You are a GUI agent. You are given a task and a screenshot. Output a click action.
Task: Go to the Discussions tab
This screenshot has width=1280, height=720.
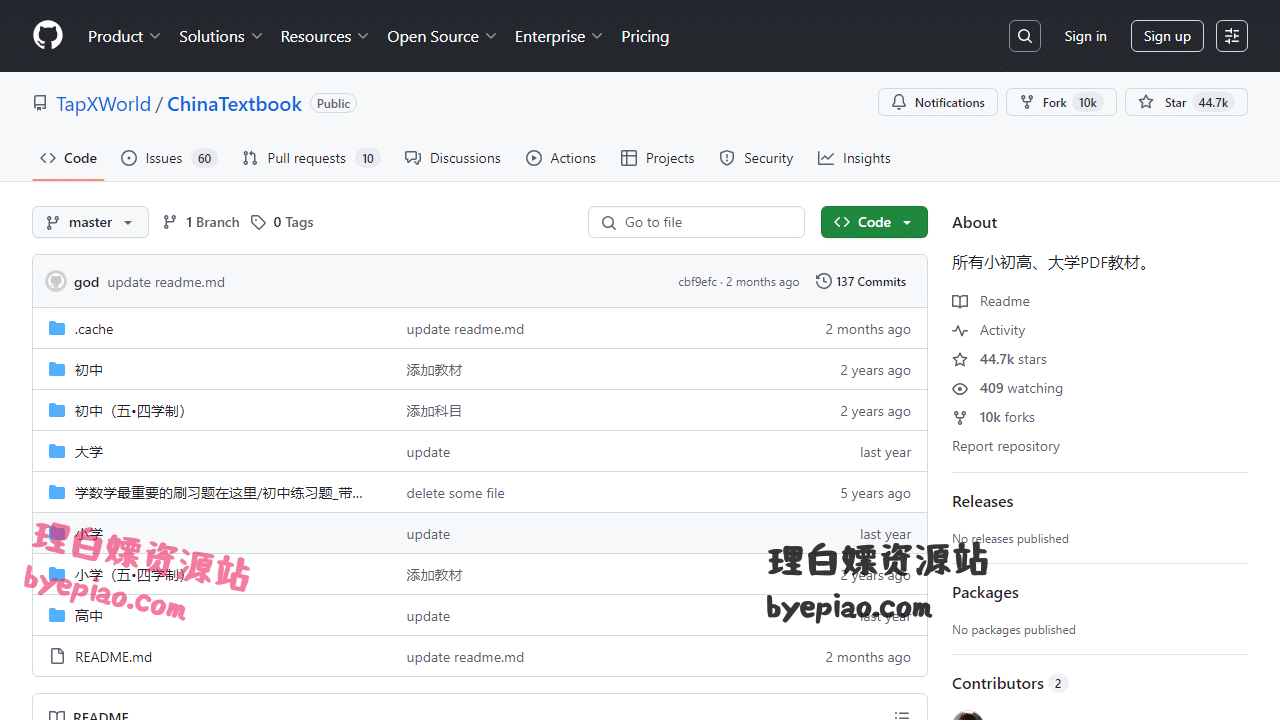(453, 158)
